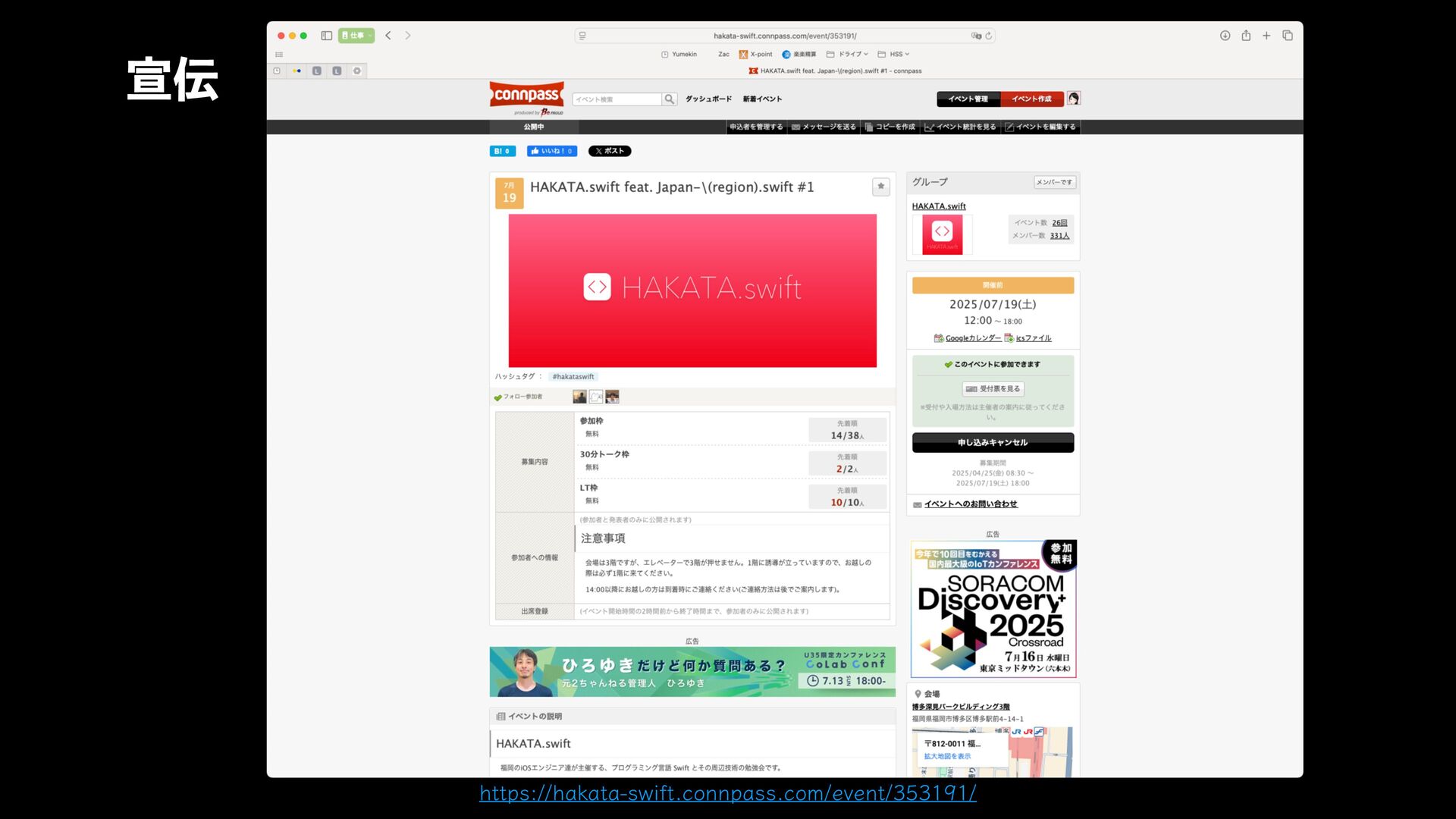The image size is (1456, 819).
Task: Reload the current page
Action: pyautogui.click(x=988, y=36)
